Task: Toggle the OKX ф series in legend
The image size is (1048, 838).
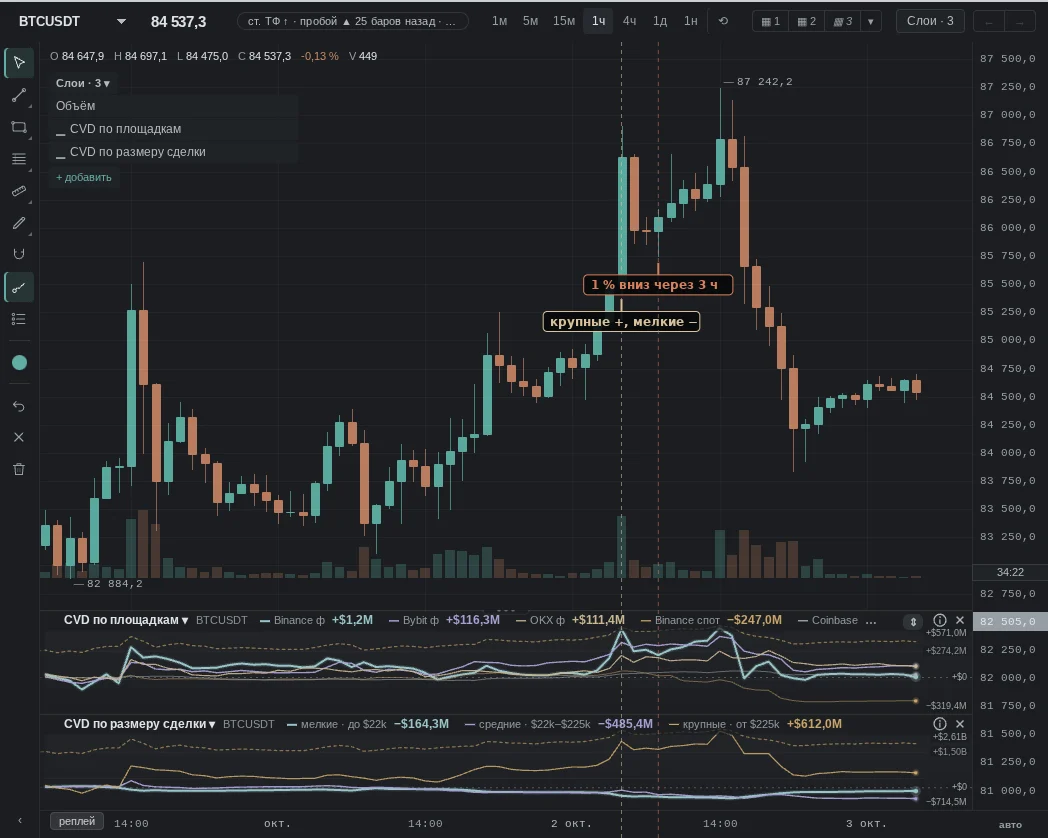Action: [570, 620]
